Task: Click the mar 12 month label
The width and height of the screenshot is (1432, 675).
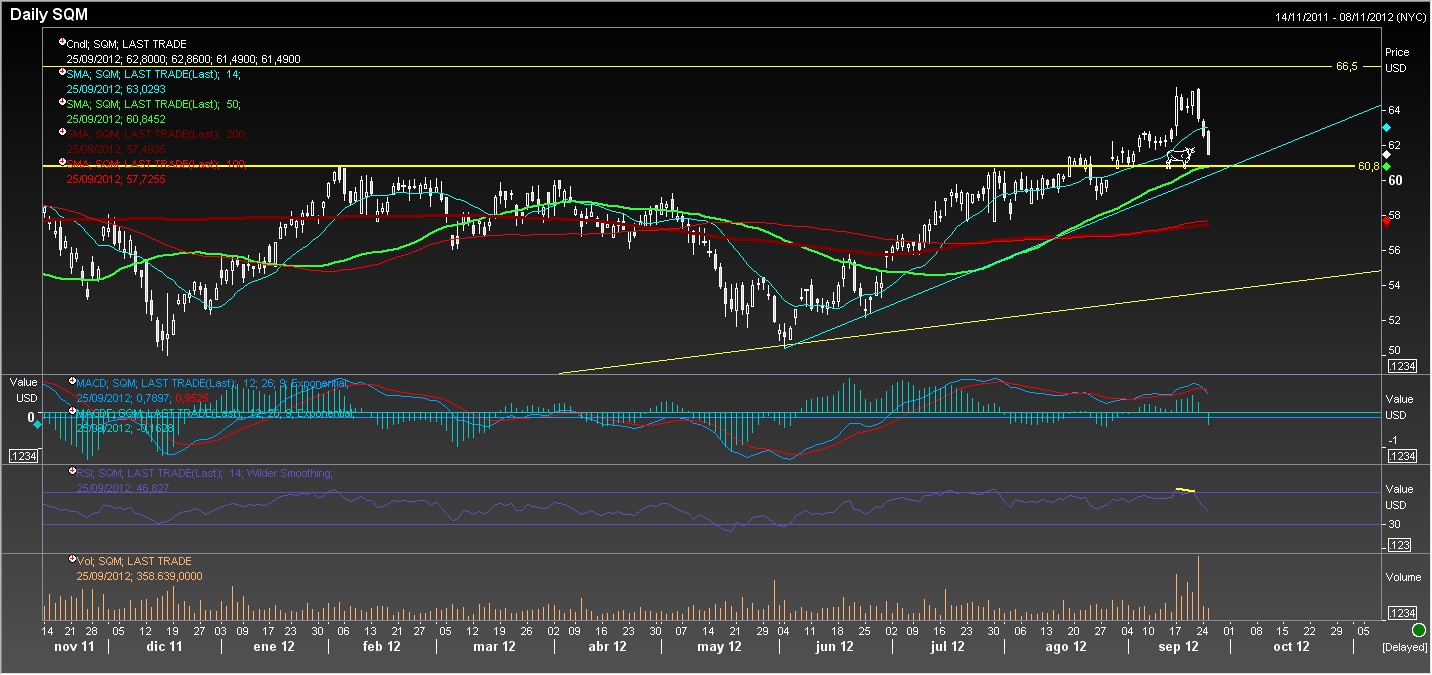Action: pos(494,647)
